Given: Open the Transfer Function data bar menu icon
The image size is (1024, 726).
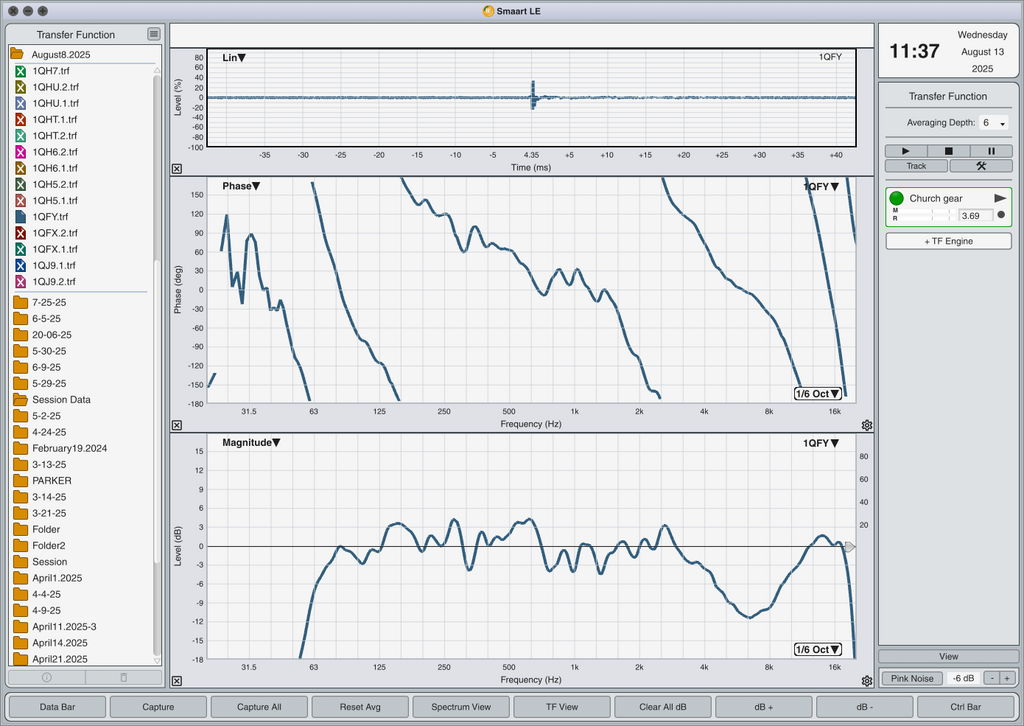Looking at the screenshot, I should pyautogui.click(x=153, y=34).
